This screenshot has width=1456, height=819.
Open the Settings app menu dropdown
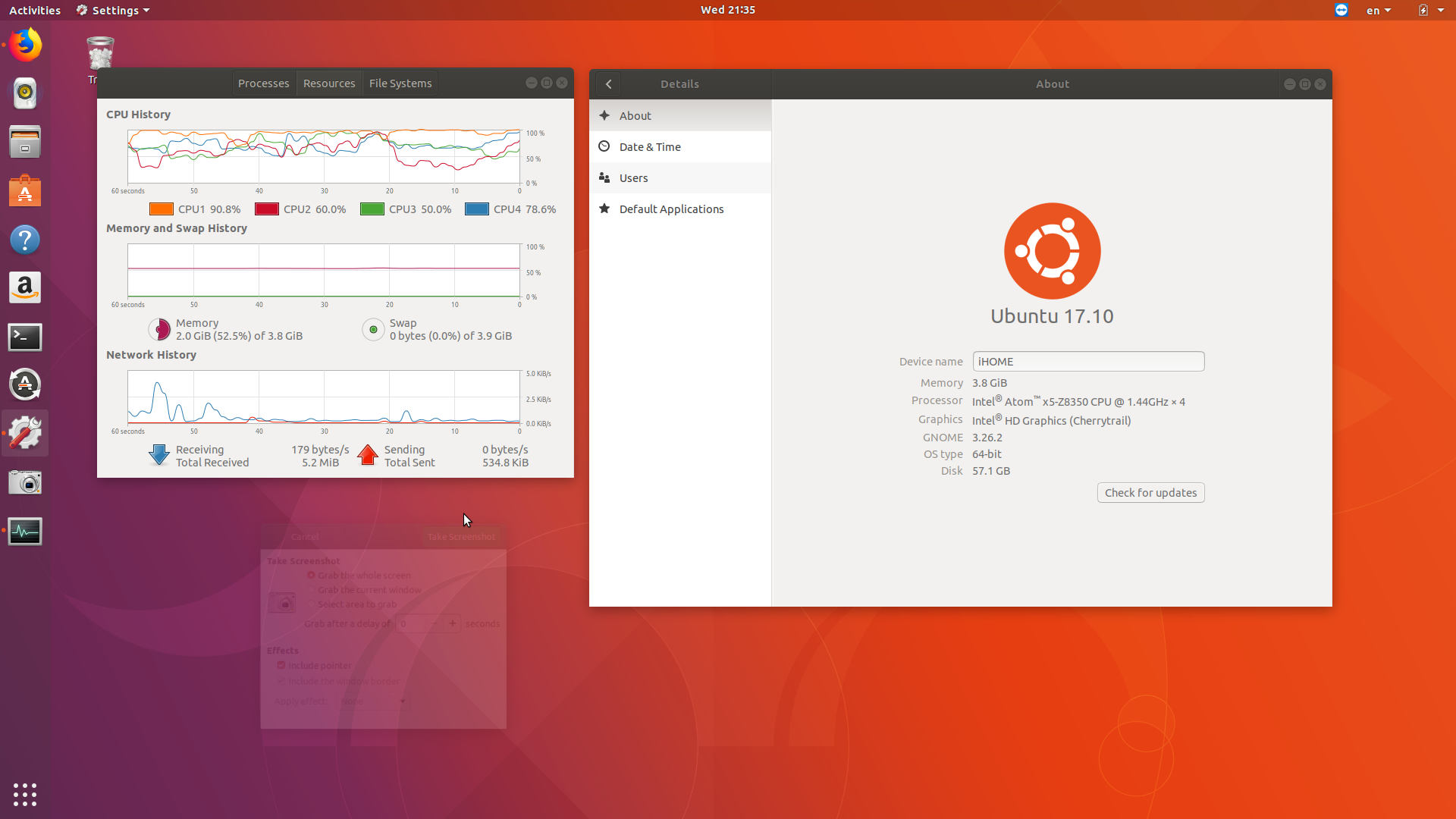(x=114, y=10)
